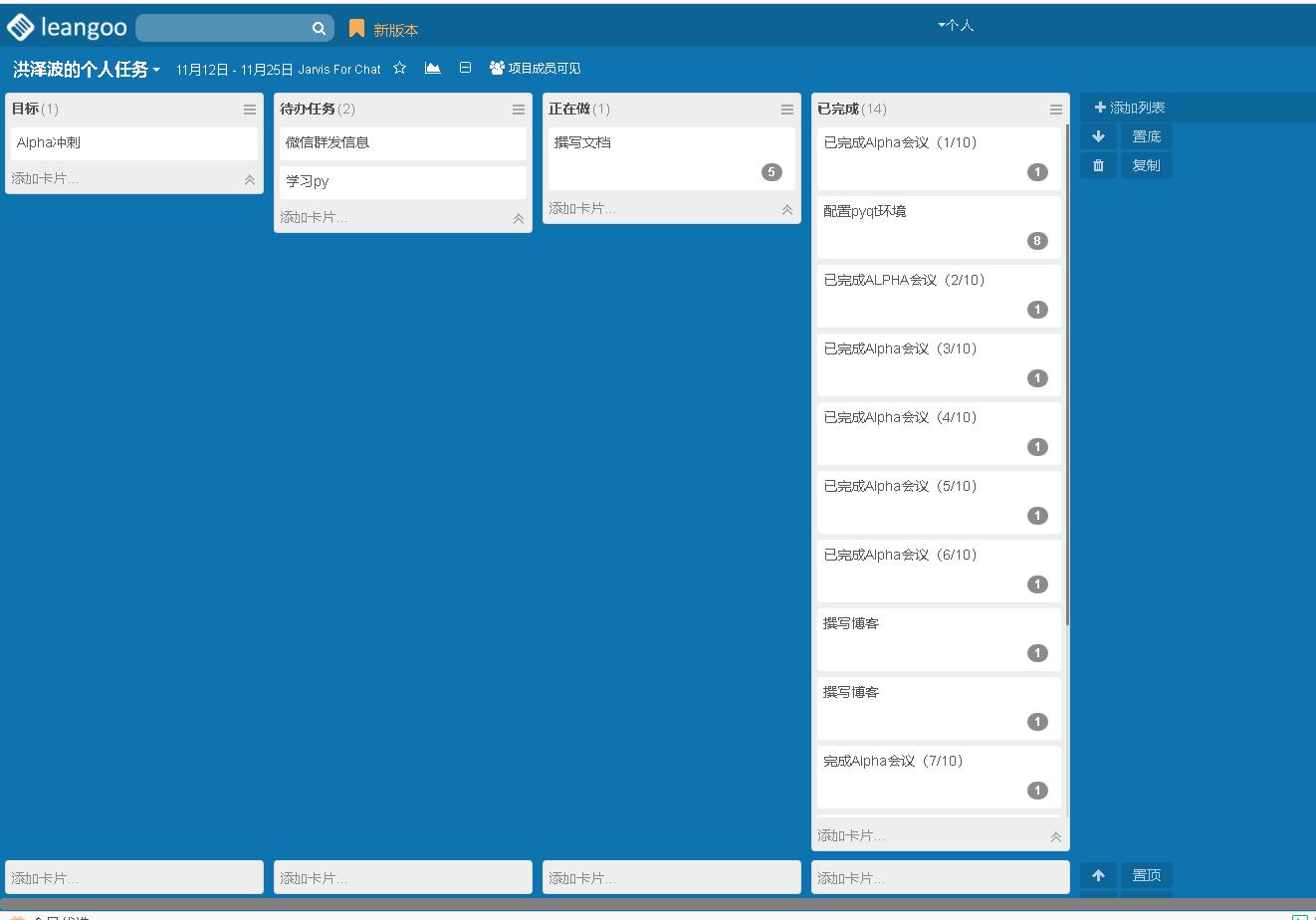Click the 待办任务 list title
The height and width of the screenshot is (920, 1316).
click(308, 109)
